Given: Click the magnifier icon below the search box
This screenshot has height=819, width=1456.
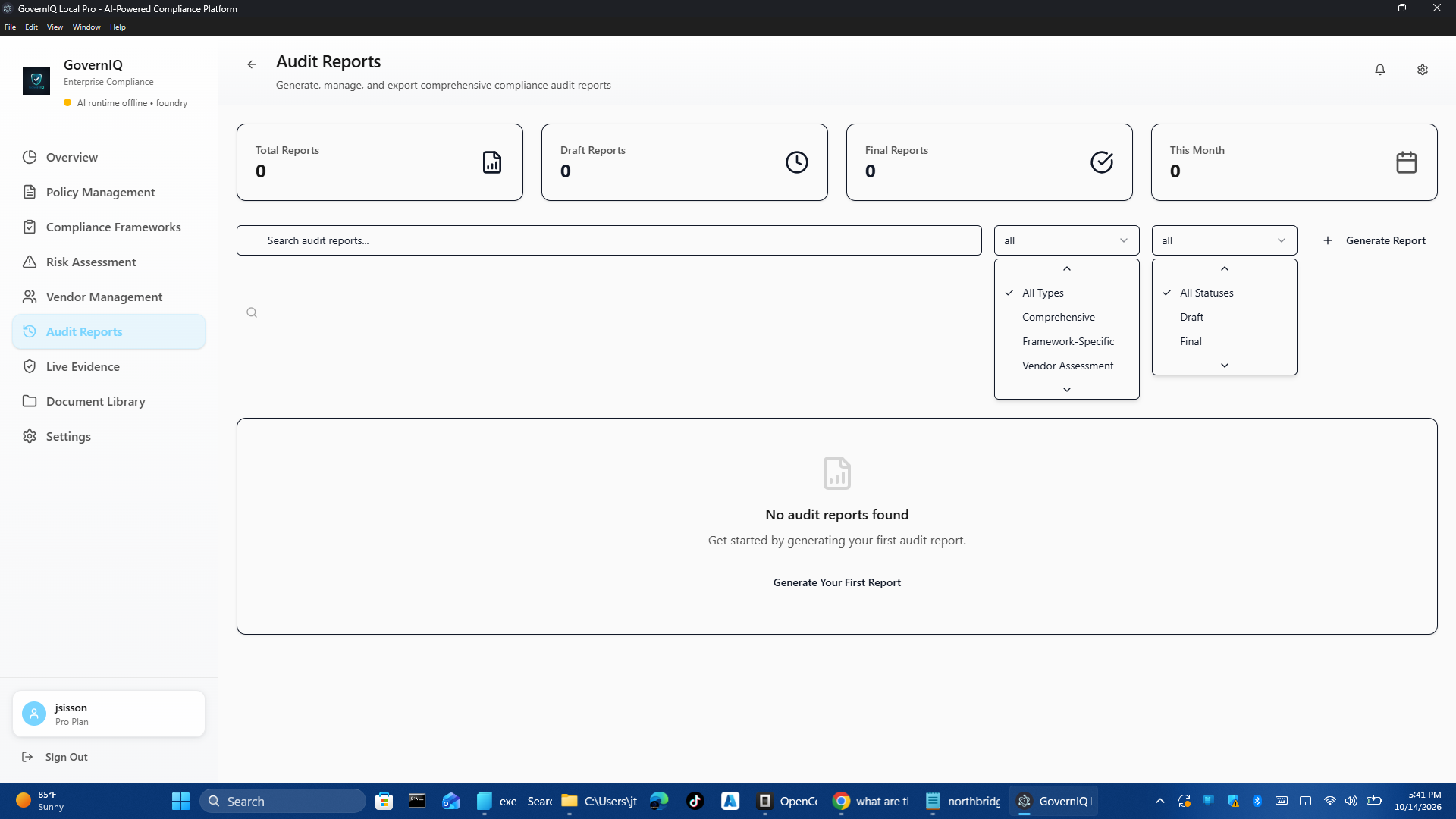Looking at the screenshot, I should [x=252, y=312].
